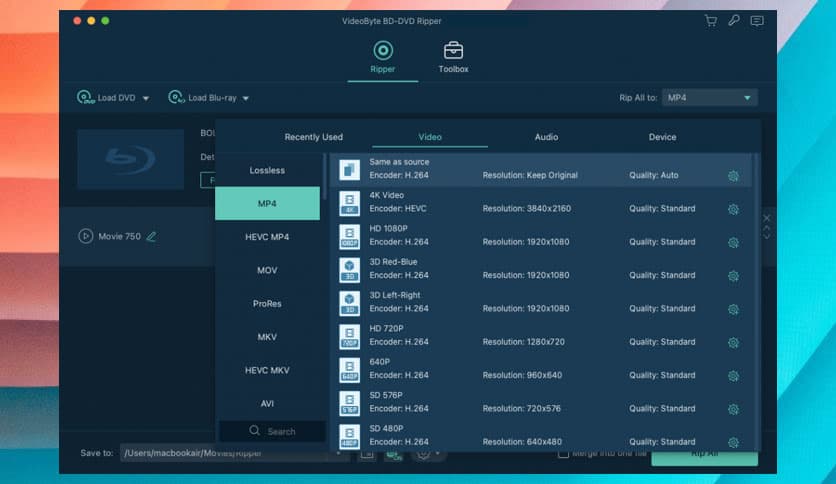The width and height of the screenshot is (836, 484).
Task: Open settings for 640P profile
Action: [734, 376]
